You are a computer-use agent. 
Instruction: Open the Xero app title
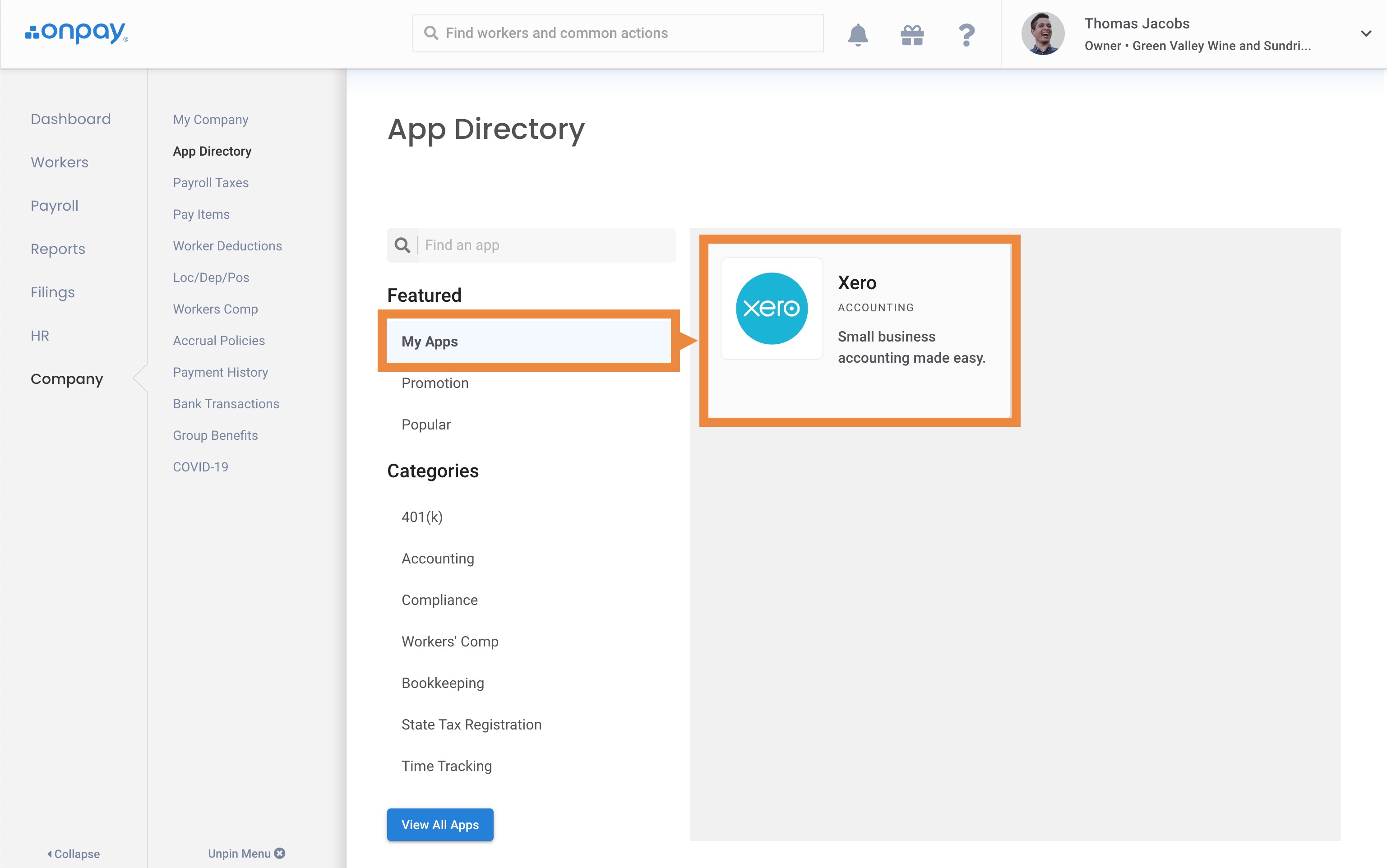856,282
